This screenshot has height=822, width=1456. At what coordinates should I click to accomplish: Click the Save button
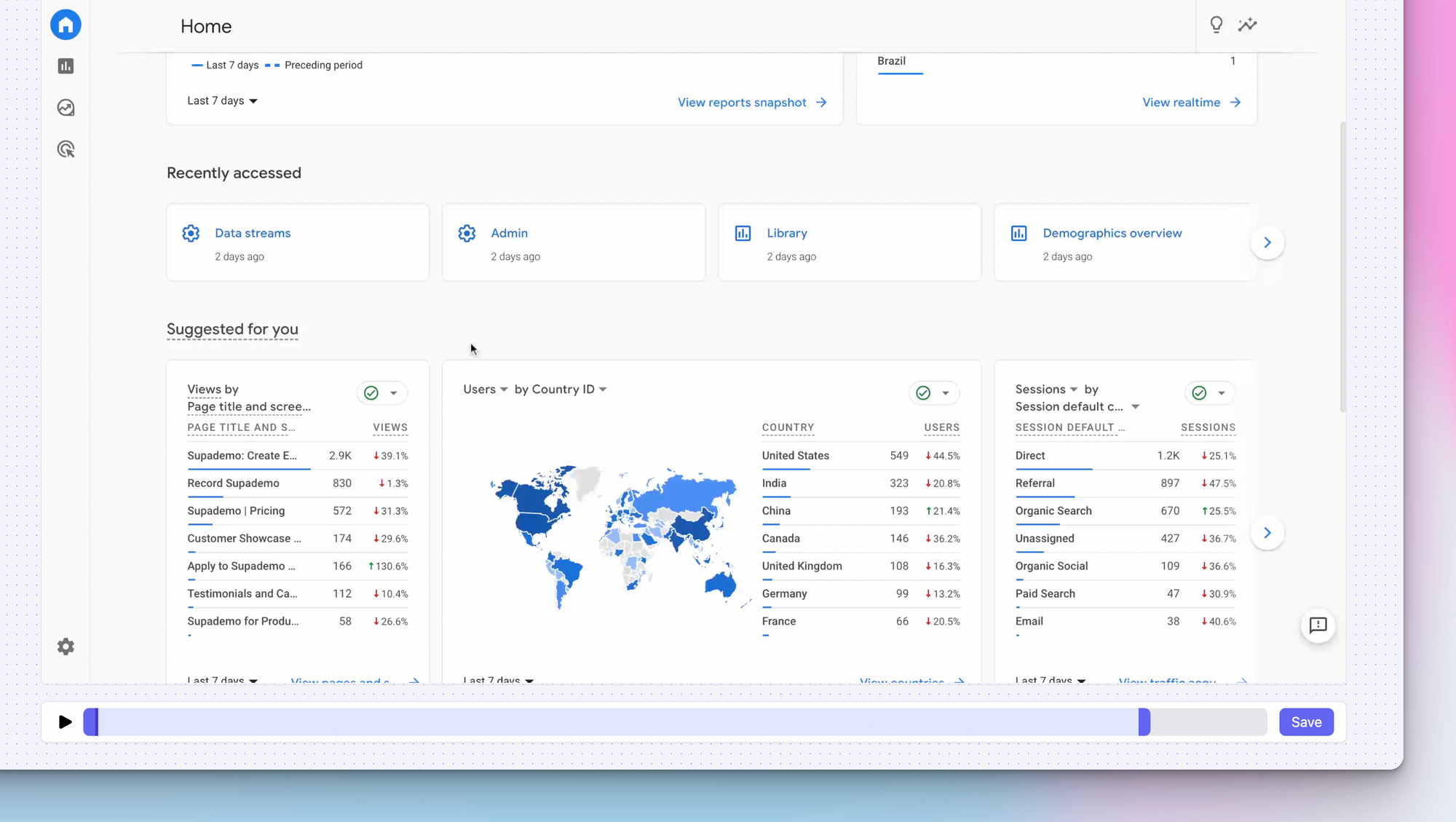tap(1306, 722)
